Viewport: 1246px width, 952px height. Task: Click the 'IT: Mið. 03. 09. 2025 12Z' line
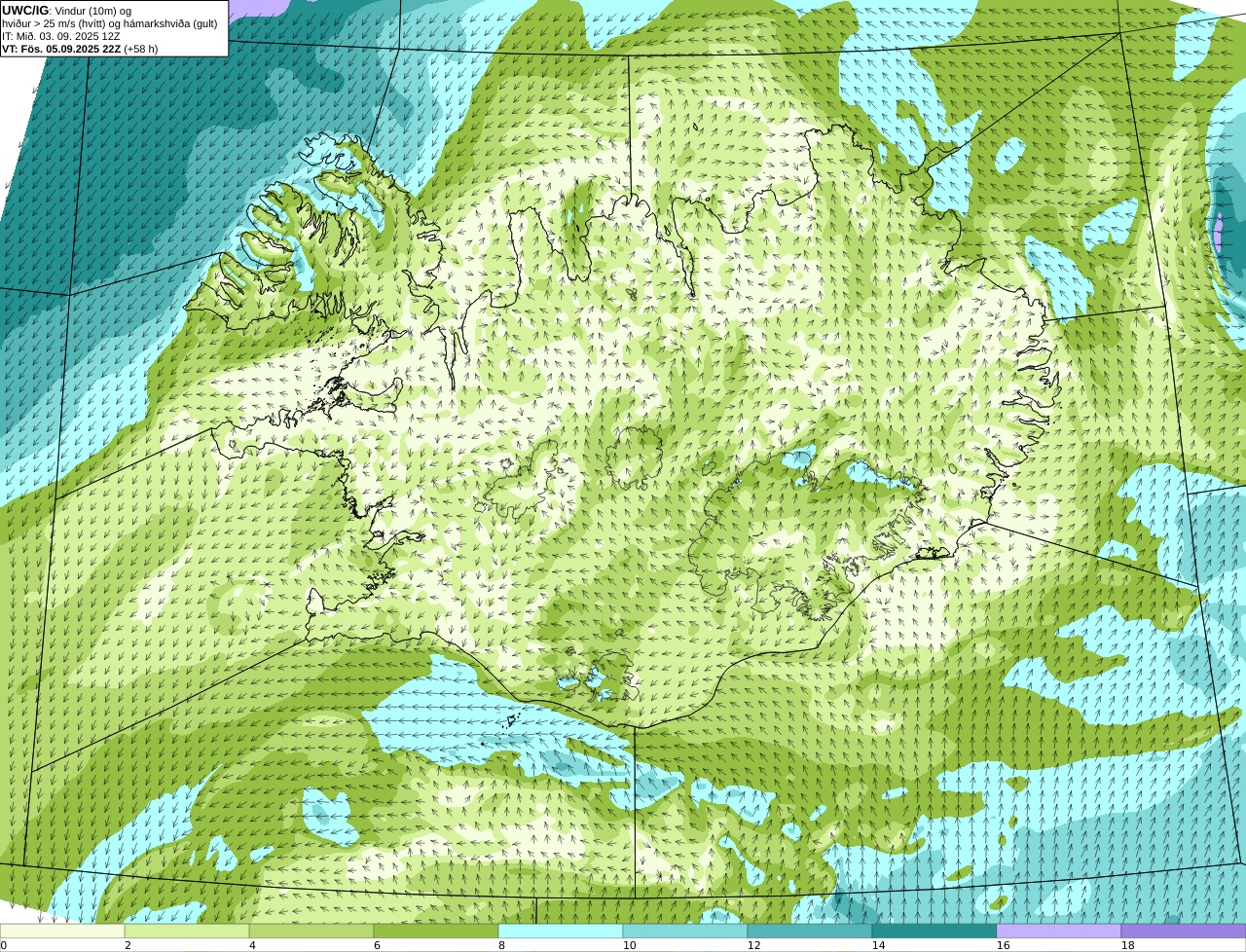(61, 36)
